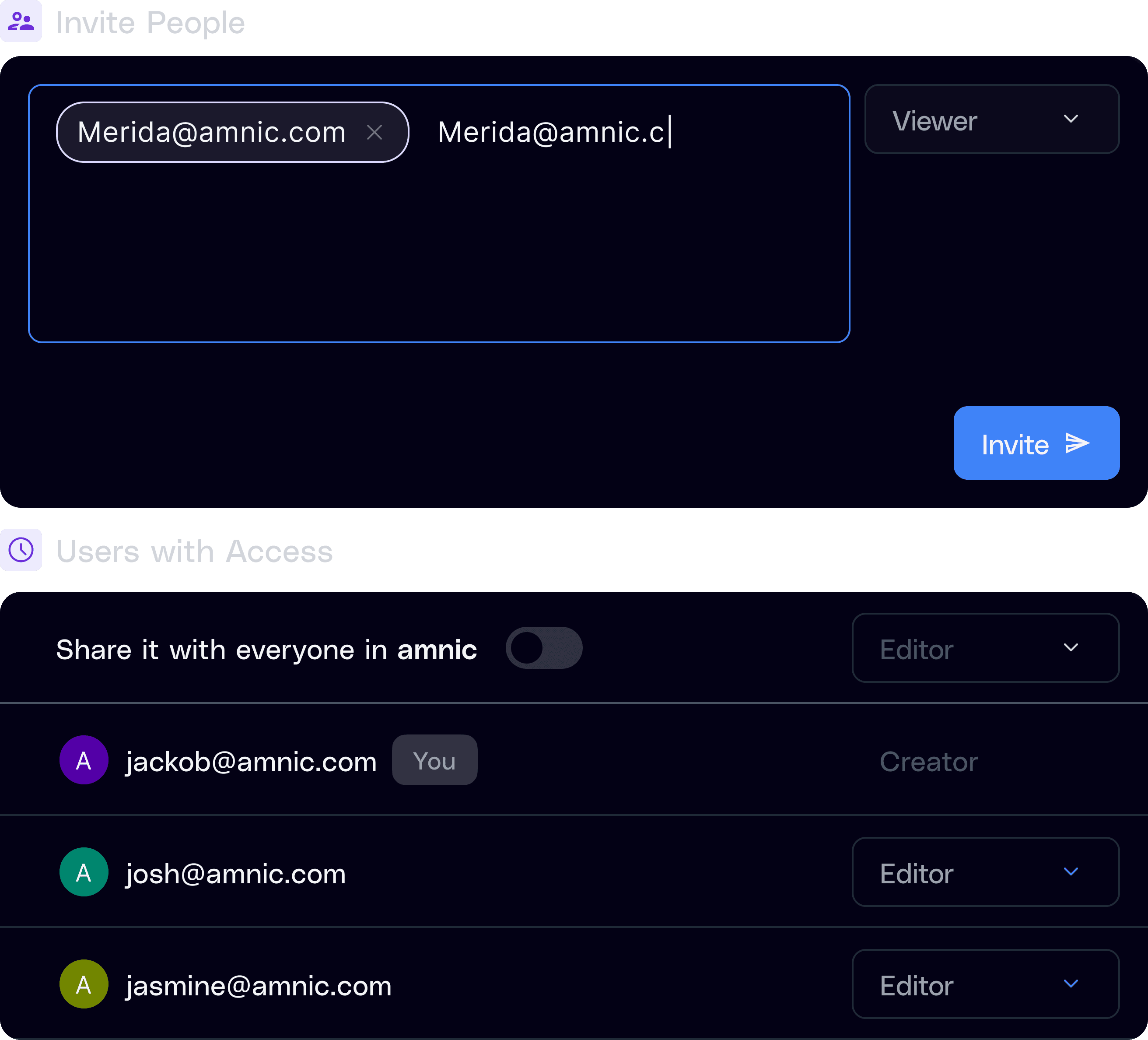Image resolution: width=1148 pixels, height=1040 pixels.
Task: Click the chevron arrow in jasmine's dropdown
Action: pos(1071,984)
